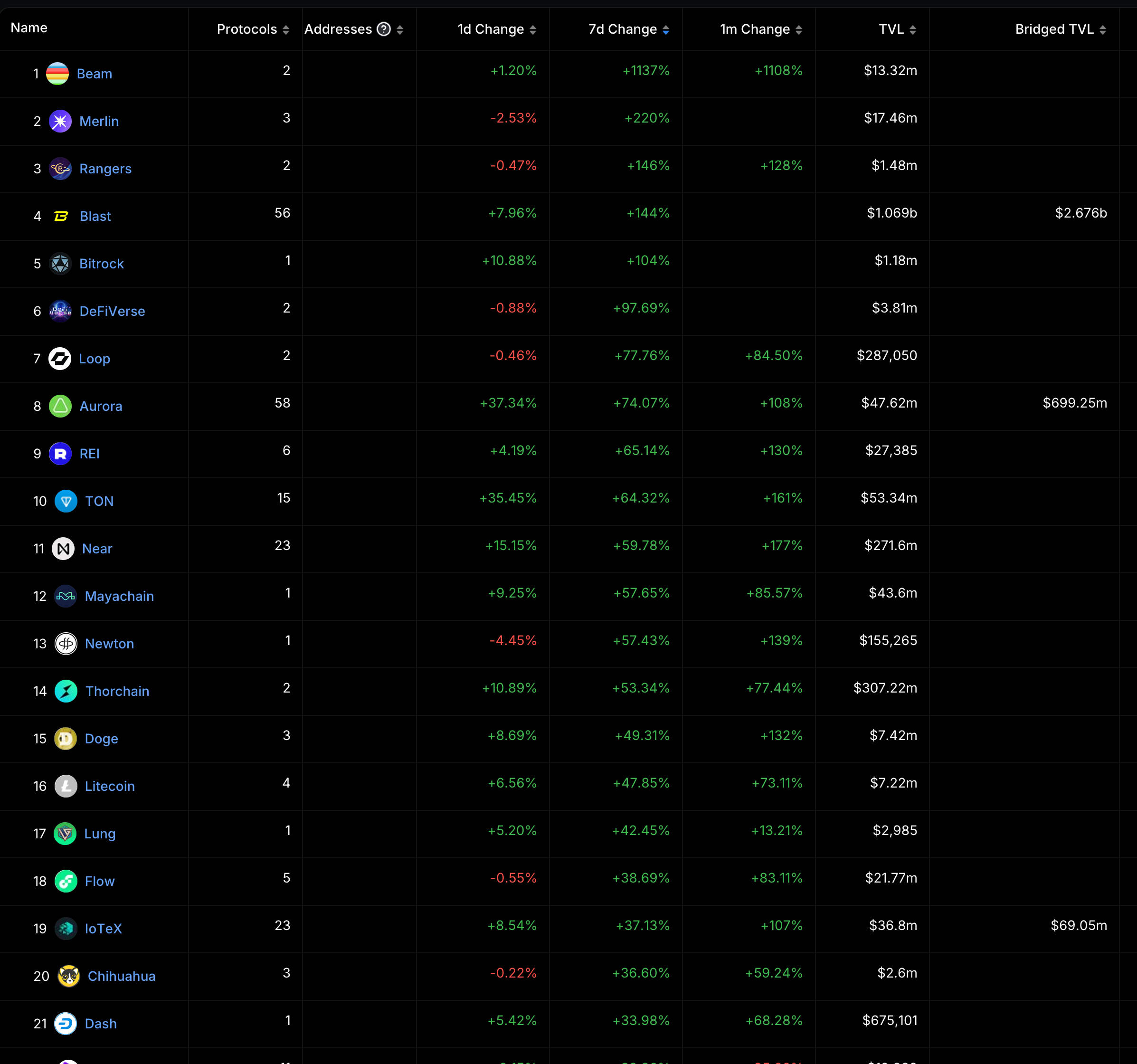The height and width of the screenshot is (1064, 1137).
Task: Click the Merlin purple star icon
Action: [60, 121]
